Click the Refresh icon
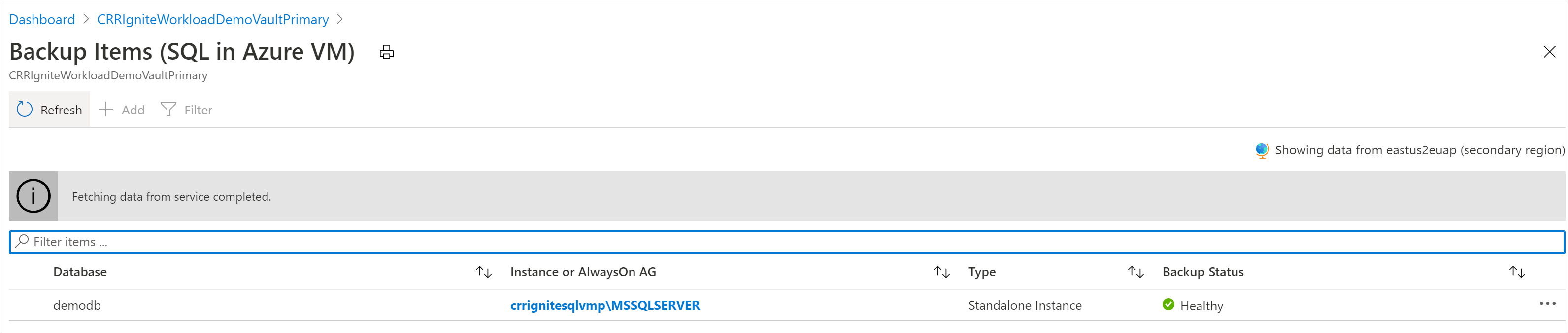This screenshot has height=333, width=1568. pyautogui.click(x=24, y=109)
